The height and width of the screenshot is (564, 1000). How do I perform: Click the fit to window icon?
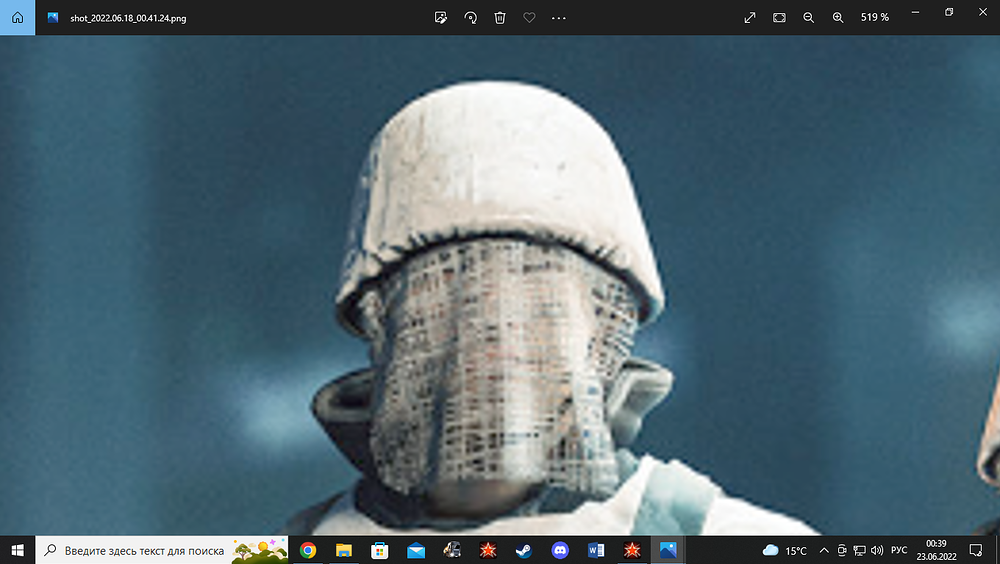tap(779, 18)
